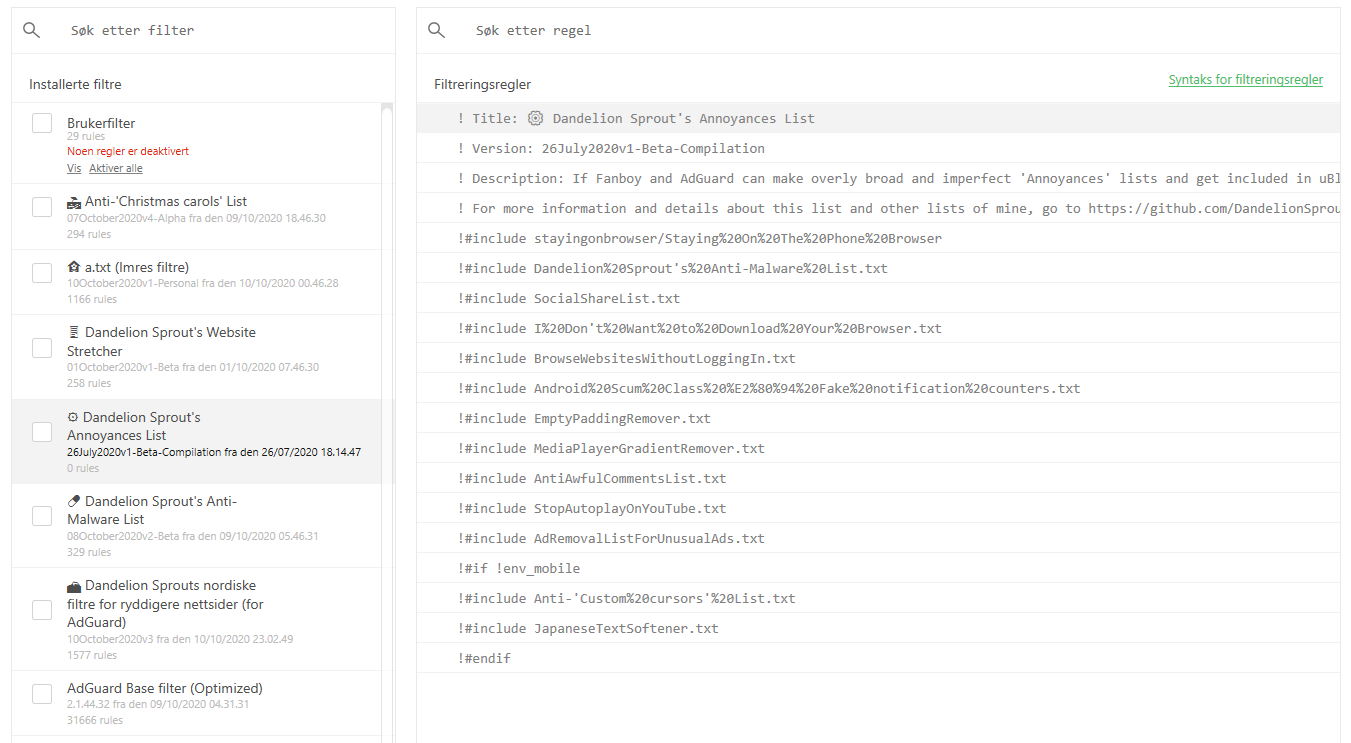Click the search icon in the filter panel
The height and width of the screenshot is (743, 1351).
click(x=31, y=29)
